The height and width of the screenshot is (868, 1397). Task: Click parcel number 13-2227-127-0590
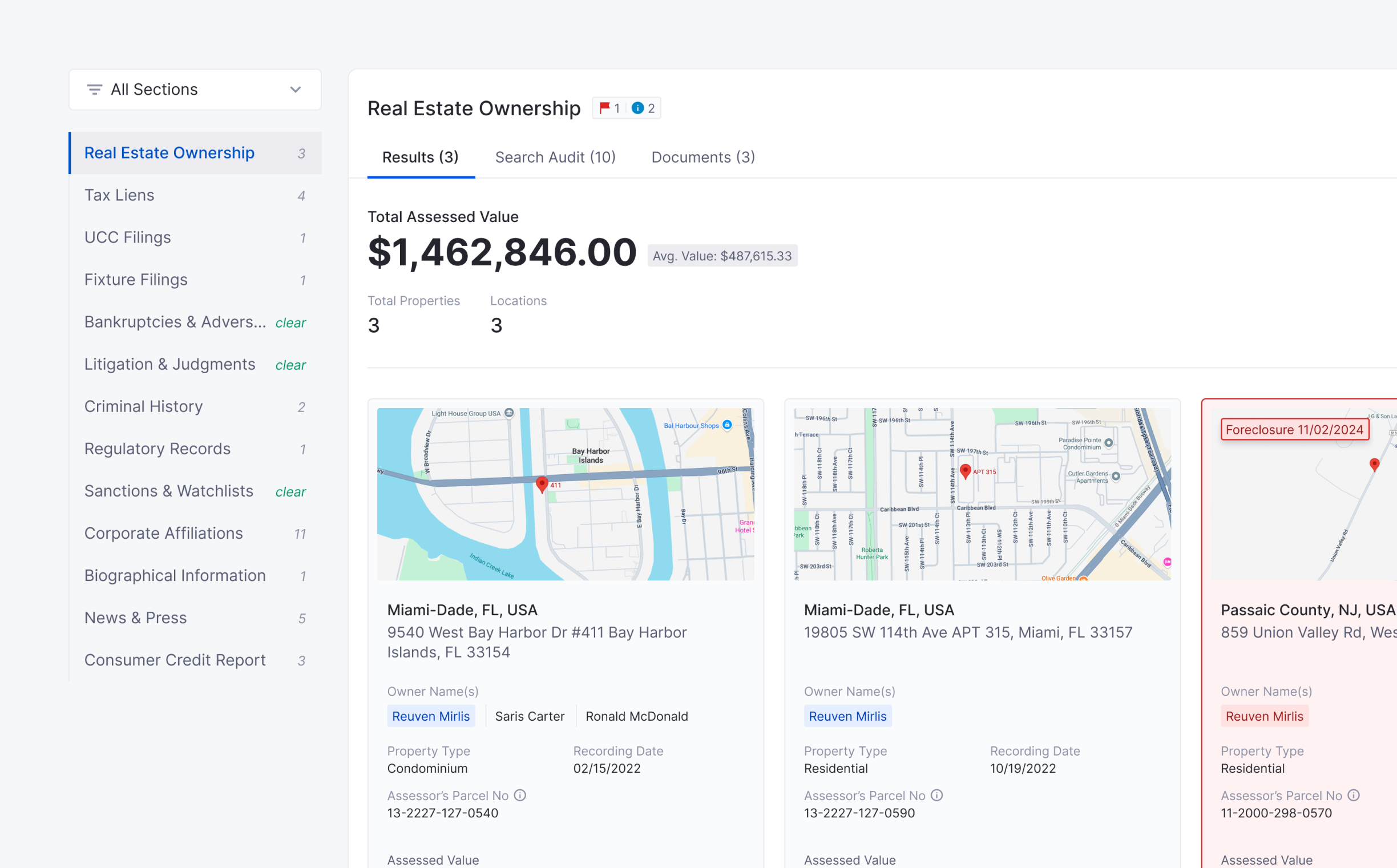pos(859,813)
